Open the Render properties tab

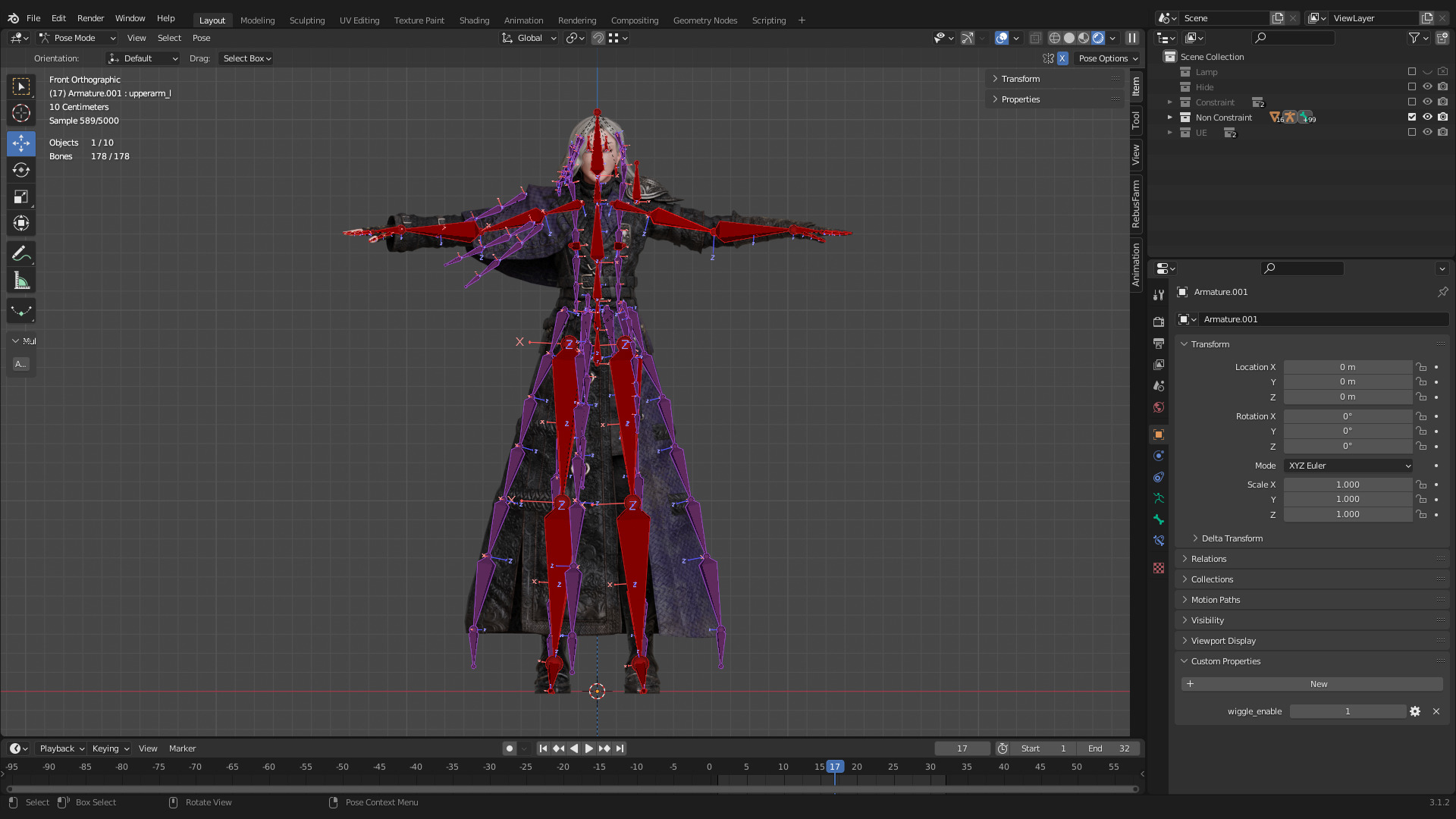click(1159, 322)
